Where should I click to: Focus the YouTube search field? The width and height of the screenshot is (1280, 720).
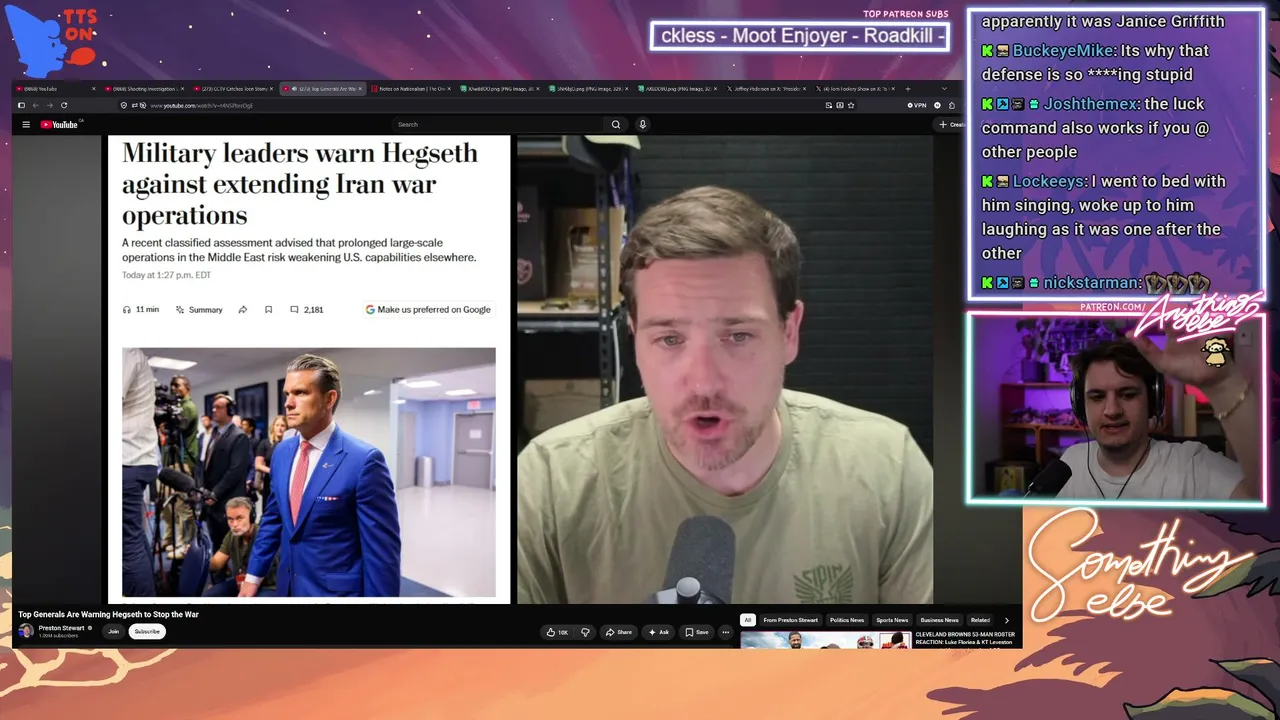pos(498,125)
